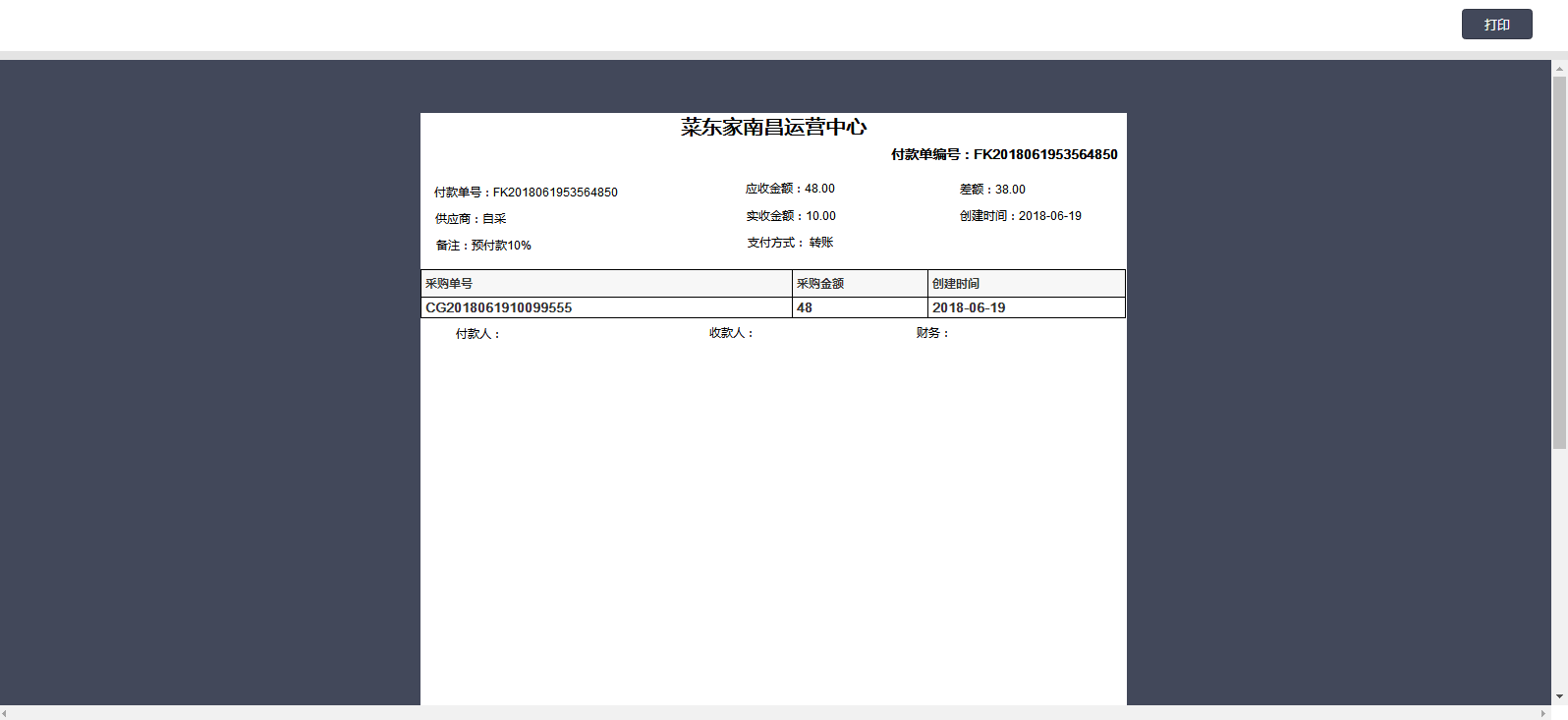Click the bold 付款单编号 header line
This screenshot has height=720, width=1568.
[x=1003, y=154]
